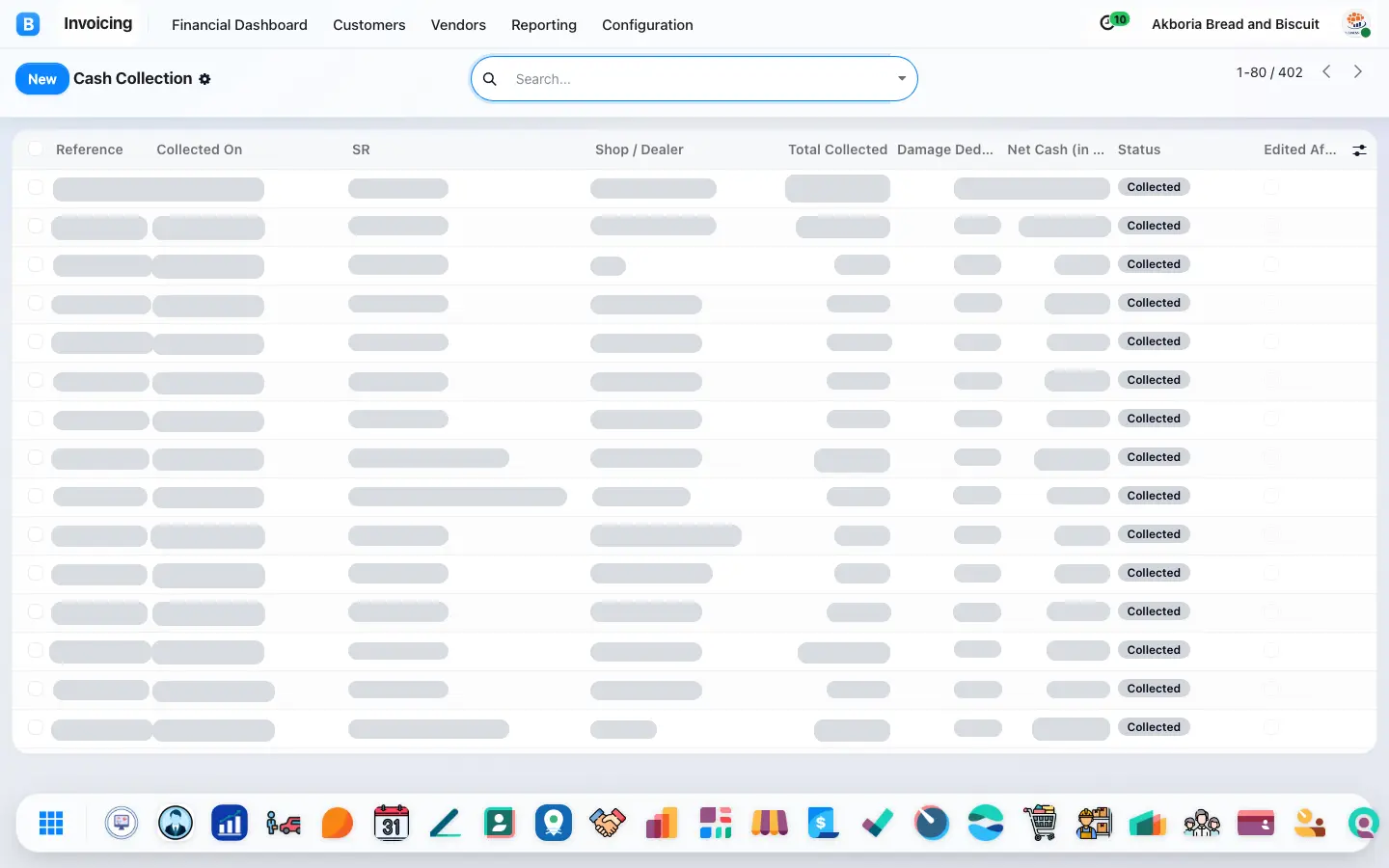Viewport: 1389px width, 868px height.
Task: Open the pink card app in the dock
Action: coord(1256,823)
